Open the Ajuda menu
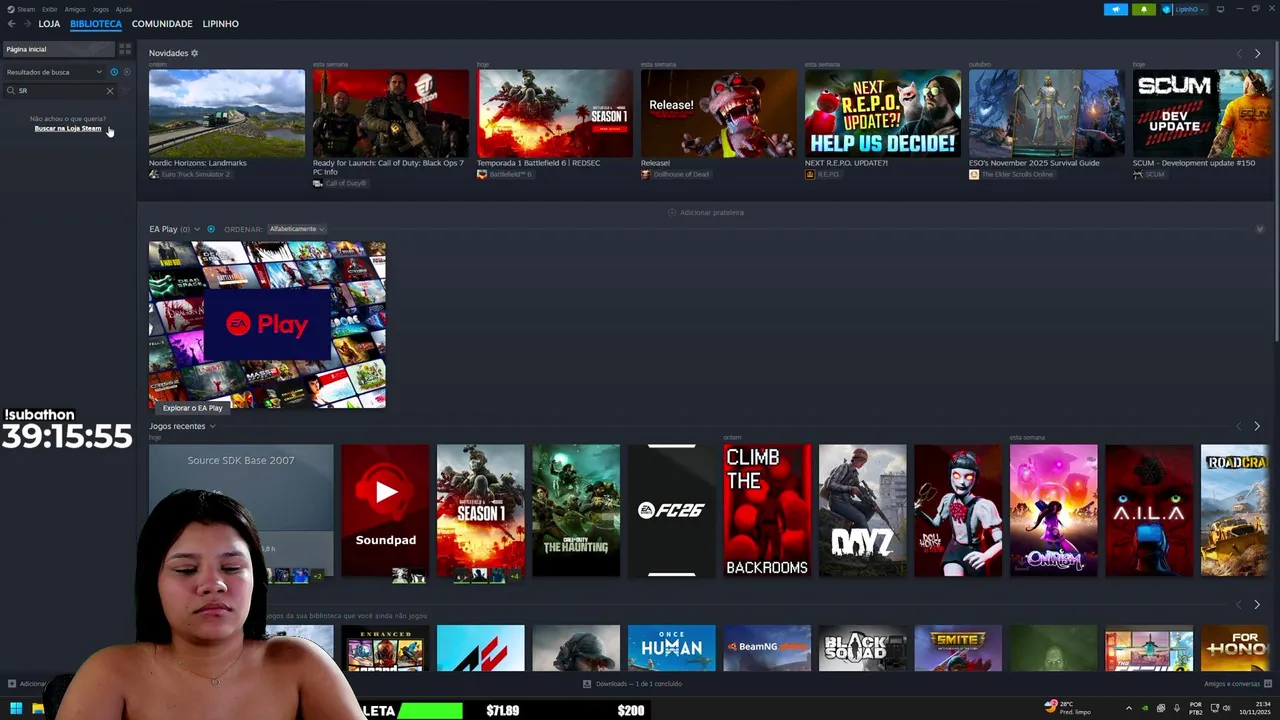Screen dimensions: 1280x720 (x=124, y=9)
